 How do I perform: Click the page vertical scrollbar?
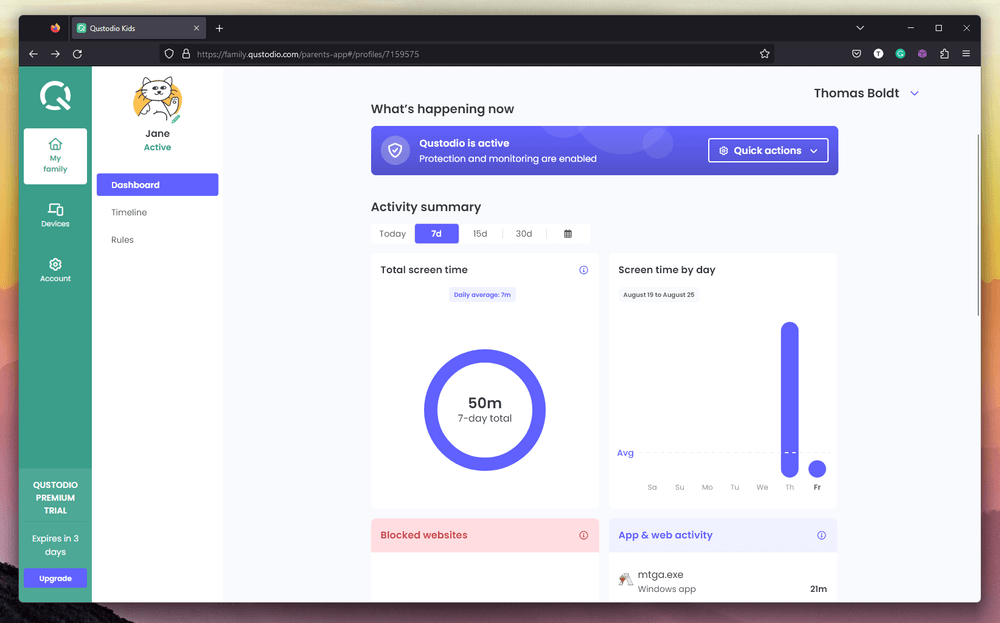[x=978, y=224]
